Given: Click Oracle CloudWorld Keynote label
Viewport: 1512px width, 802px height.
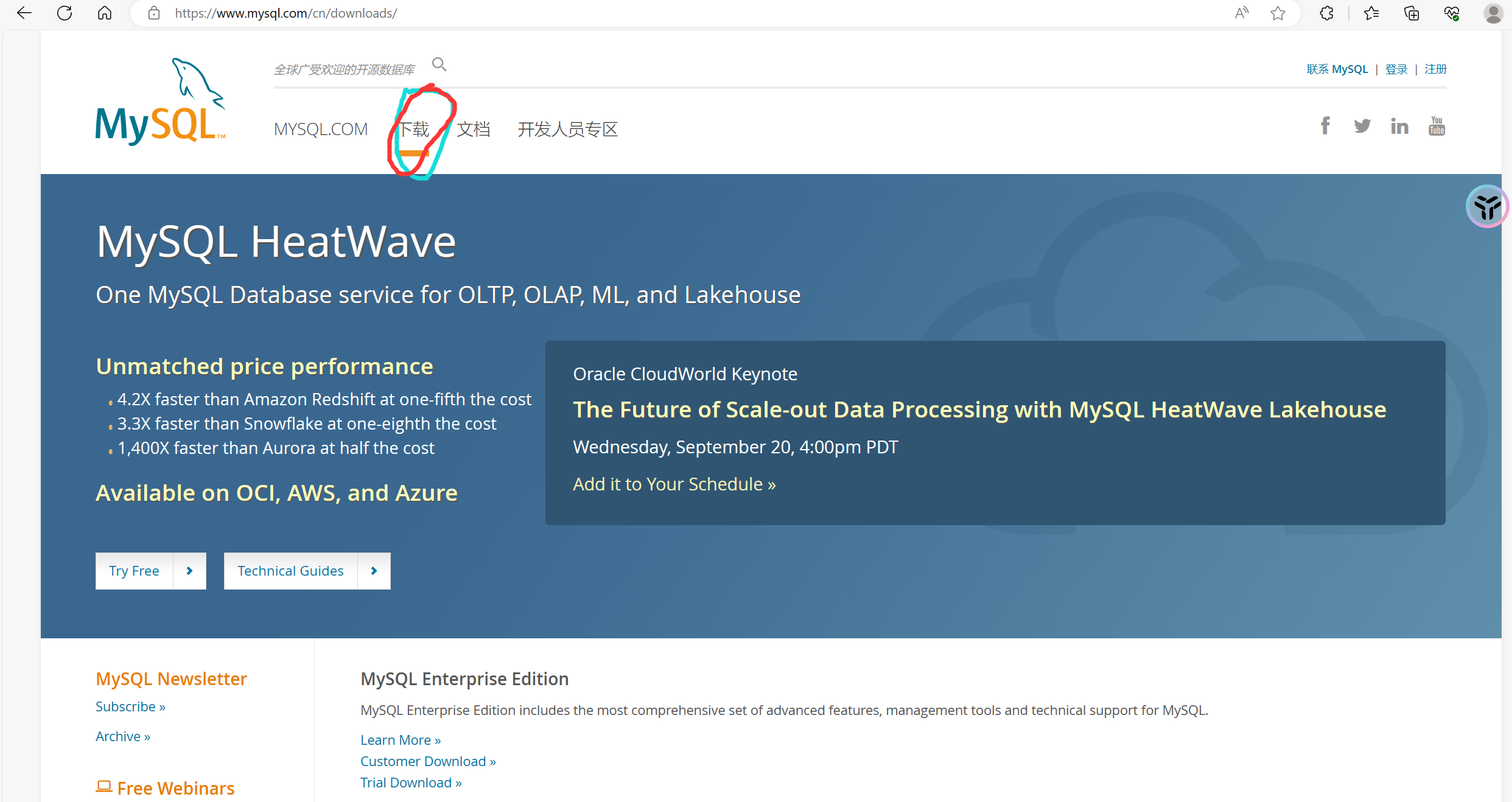Looking at the screenshot, I should click(685, 374).
